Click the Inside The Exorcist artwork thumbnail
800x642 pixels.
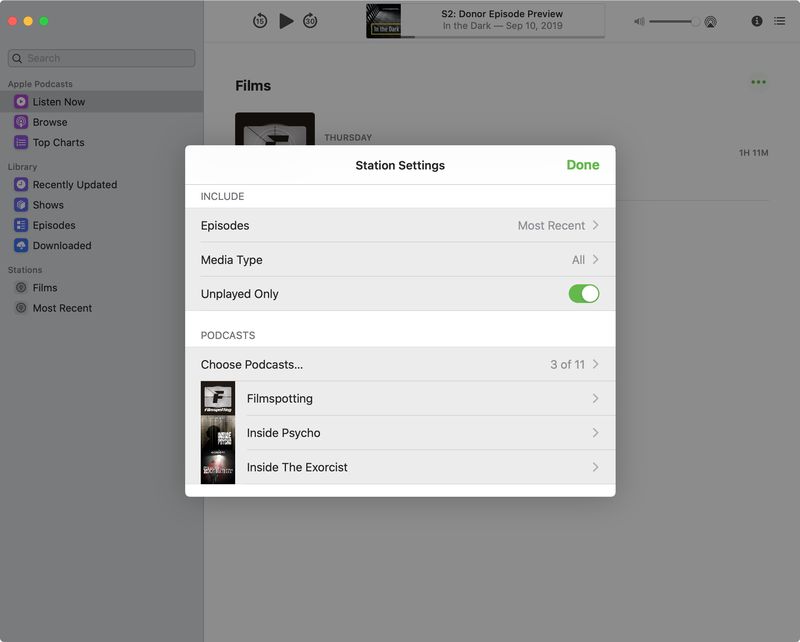[x=218, y=467]
